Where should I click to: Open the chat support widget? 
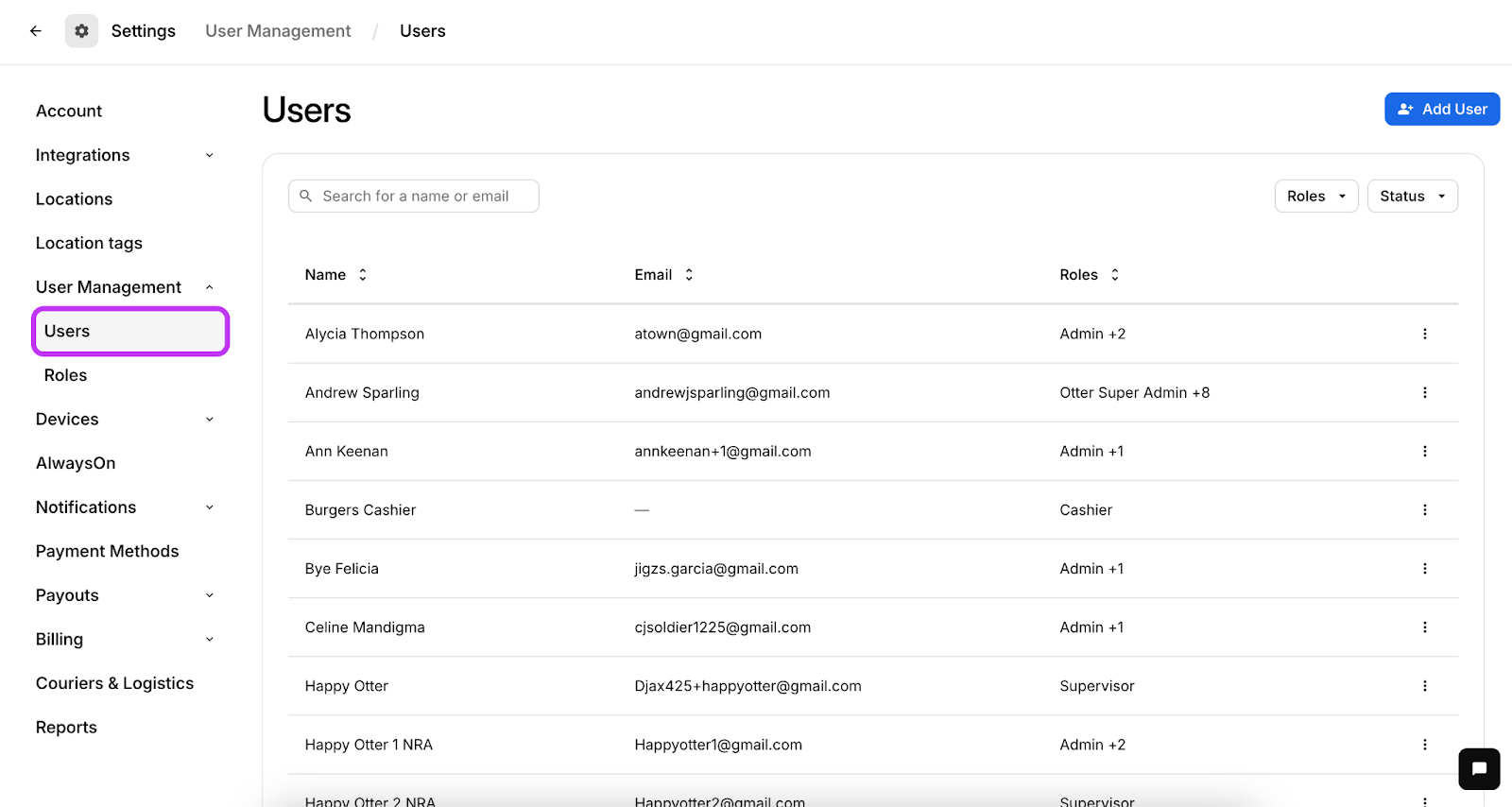pos(1479,768)
